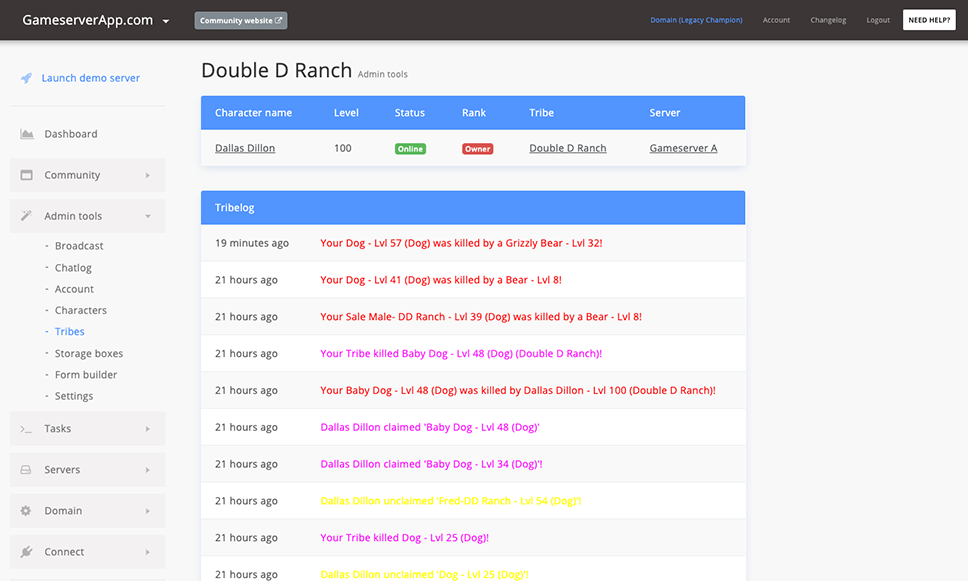Click the Double D Ranch page title
This screenshot has width=968, height=581.
click(277, 70)
